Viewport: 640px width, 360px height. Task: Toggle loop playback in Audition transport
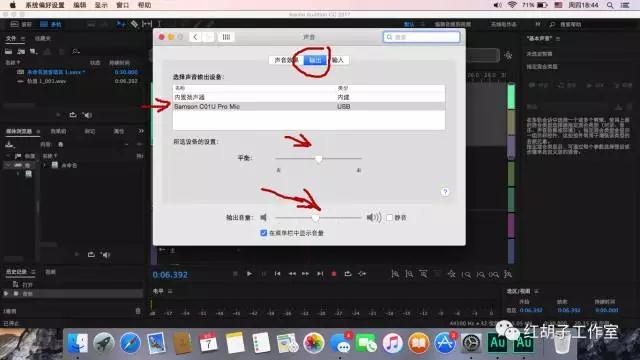coord(348,274)
